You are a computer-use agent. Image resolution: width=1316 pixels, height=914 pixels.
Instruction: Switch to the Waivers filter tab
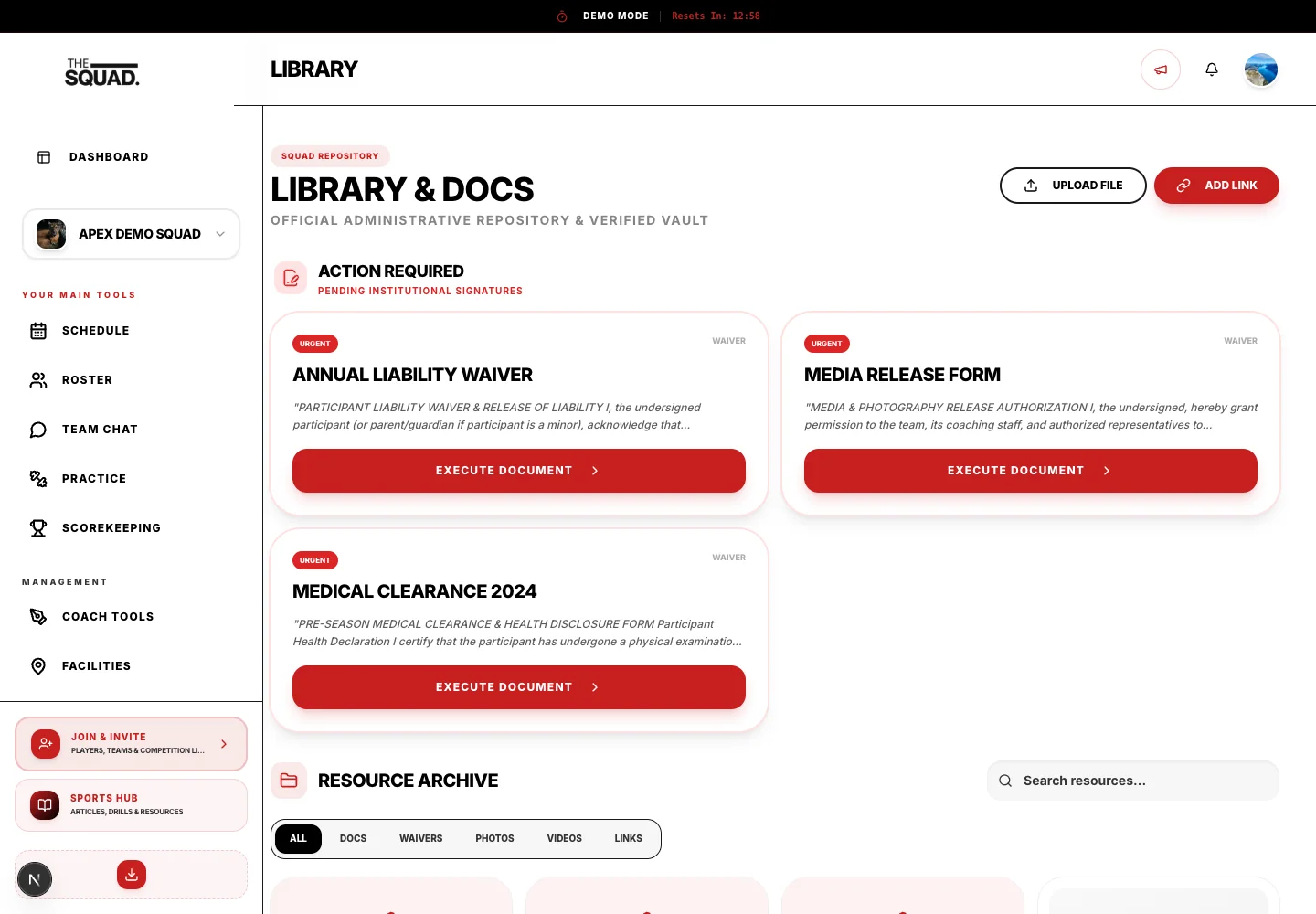click(421, 839)
